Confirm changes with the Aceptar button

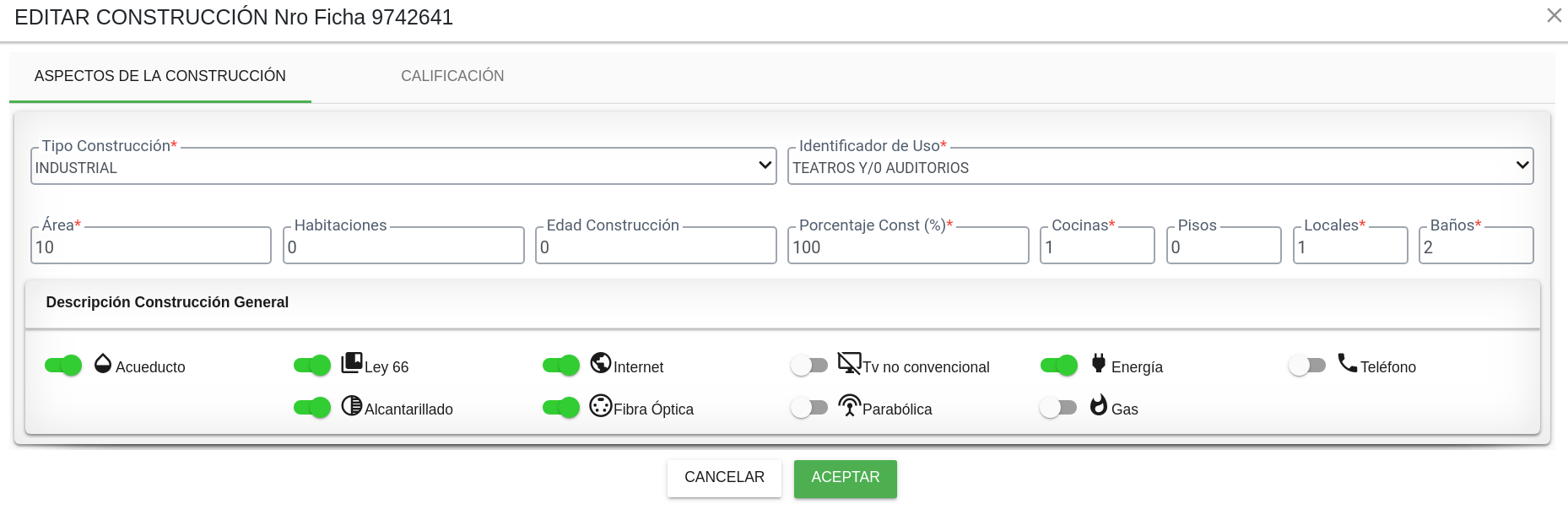click(x=846, y=478)
